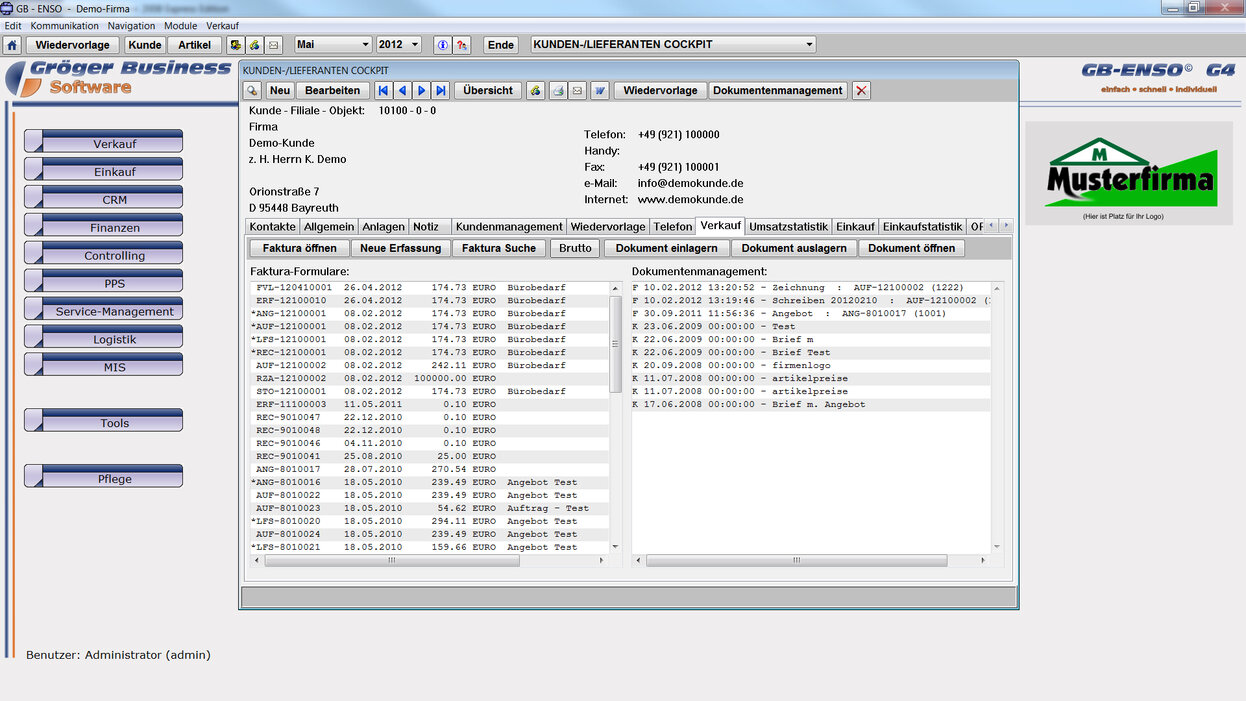Click Faktura öffnen button
This screenshot has height=701, width=1246.
click(x=299, y=248)
